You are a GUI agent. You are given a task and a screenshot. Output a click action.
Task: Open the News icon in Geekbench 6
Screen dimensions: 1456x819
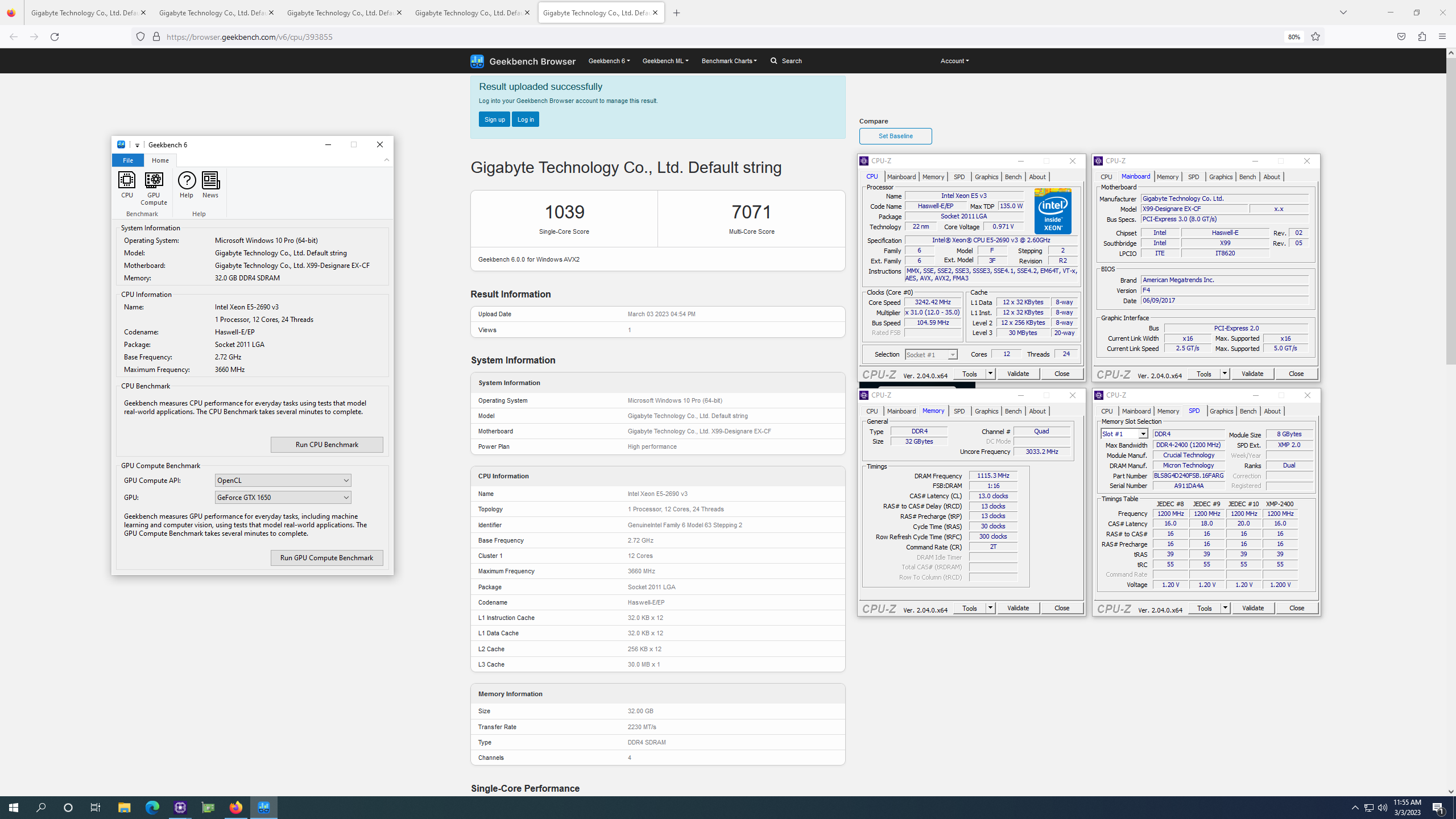[x=210, y=185]
